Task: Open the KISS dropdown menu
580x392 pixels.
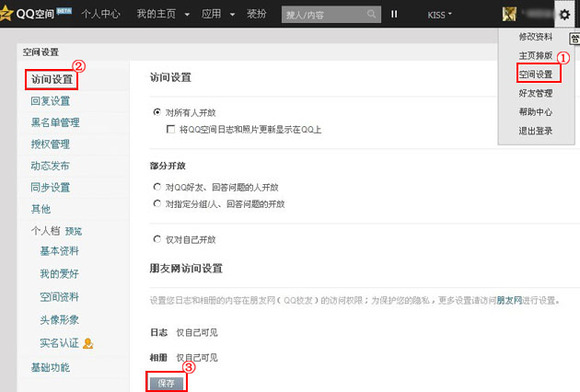Action: tap(439, 15)
